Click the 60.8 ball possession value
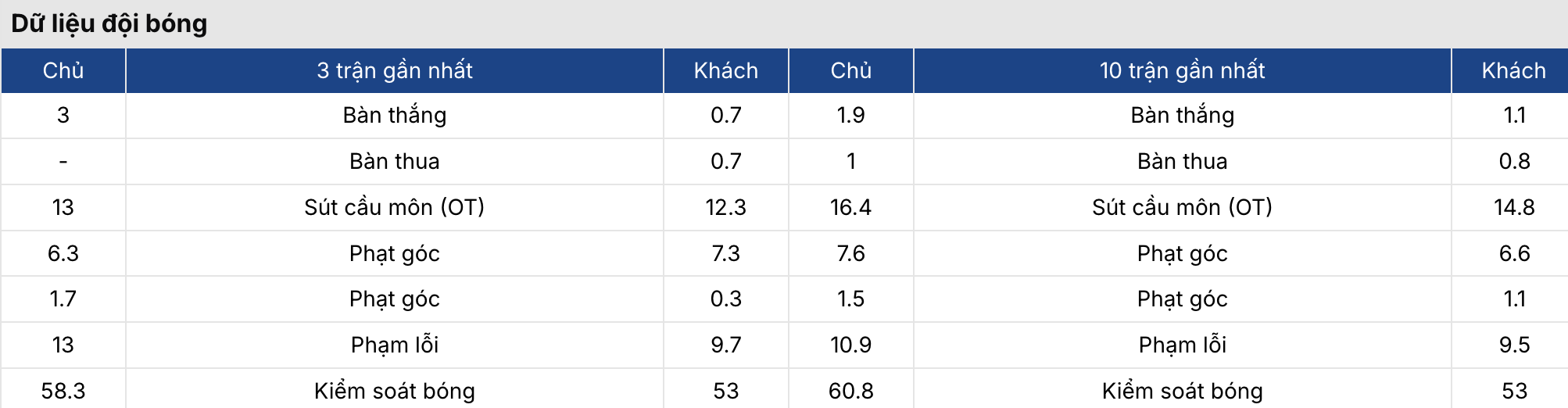Screen dimensions: 1568x408 click(x=850, y=390)
